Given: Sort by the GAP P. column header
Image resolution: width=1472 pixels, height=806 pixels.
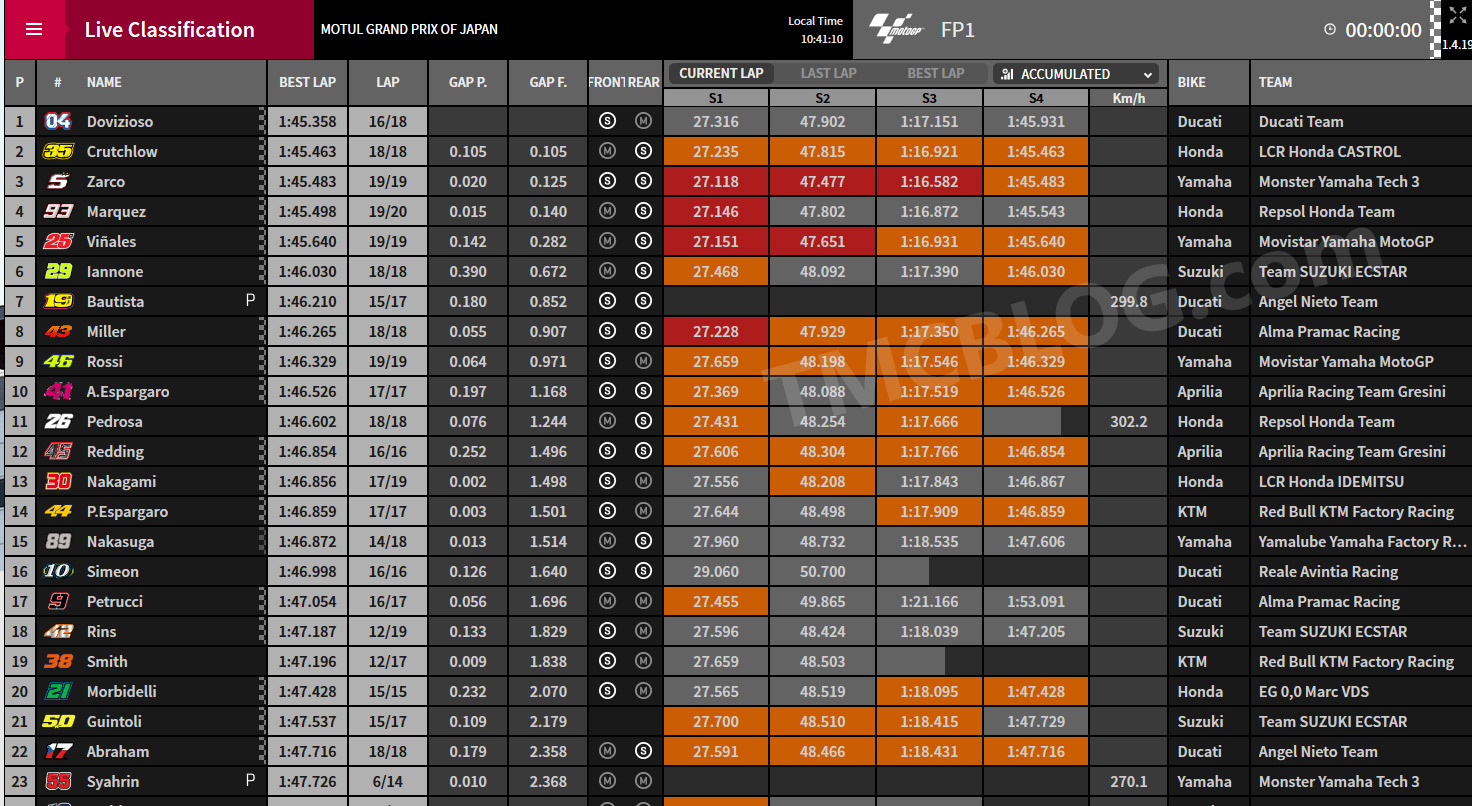Looking at the screenshot, I should point(468,82).
